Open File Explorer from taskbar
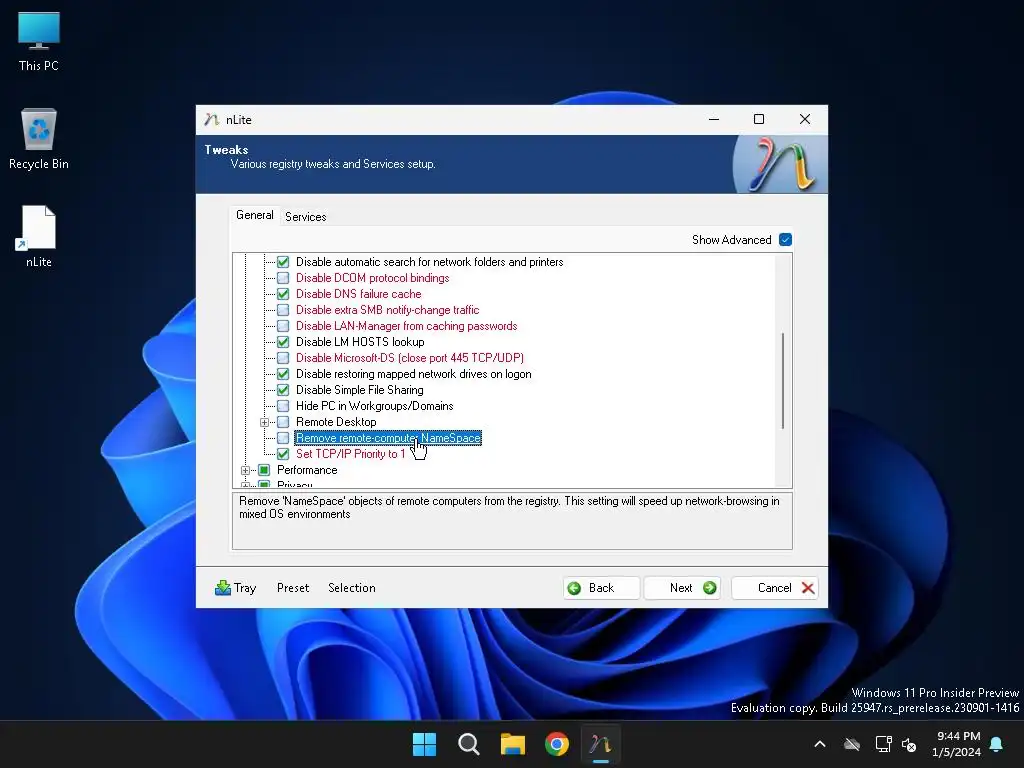 [513, 744]
